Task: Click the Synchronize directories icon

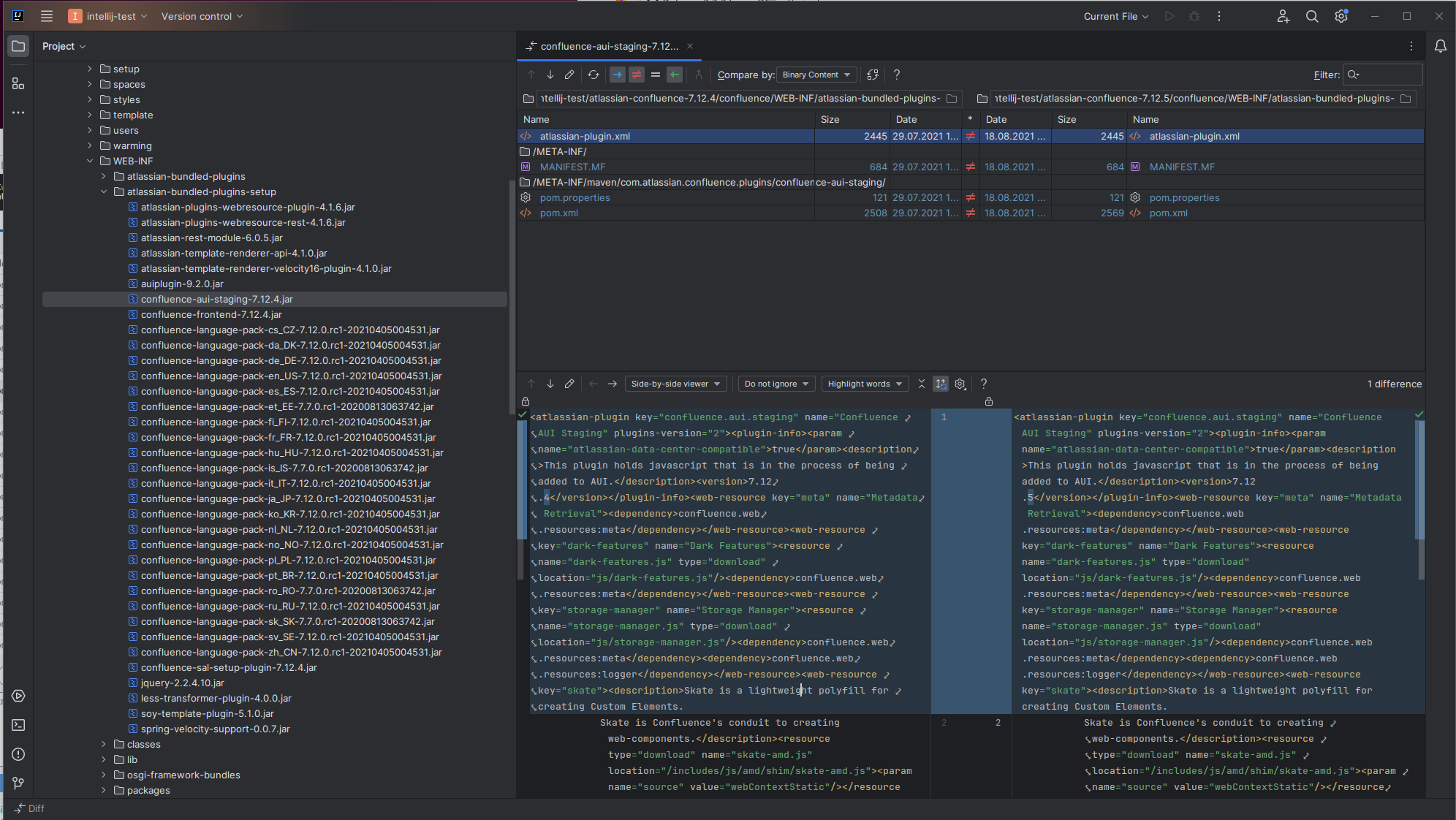Action: click(x=873, y=75)
